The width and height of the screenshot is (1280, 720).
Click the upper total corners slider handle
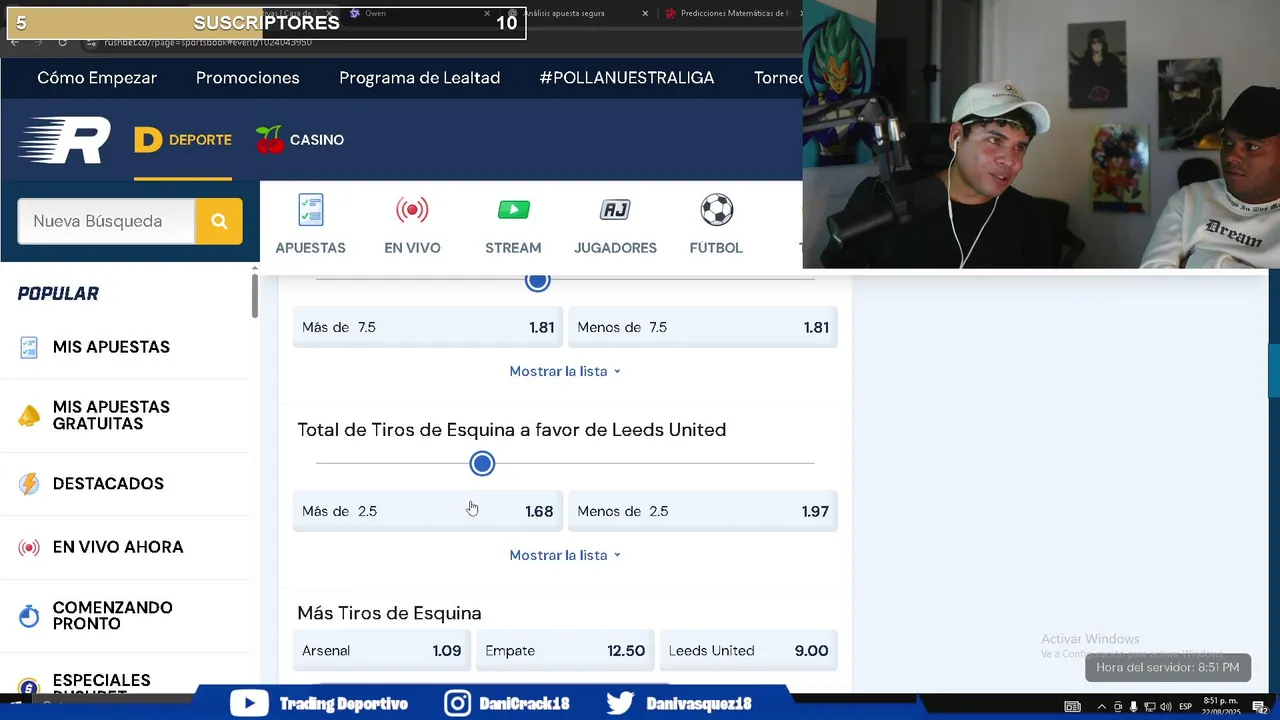pos(538,281)
